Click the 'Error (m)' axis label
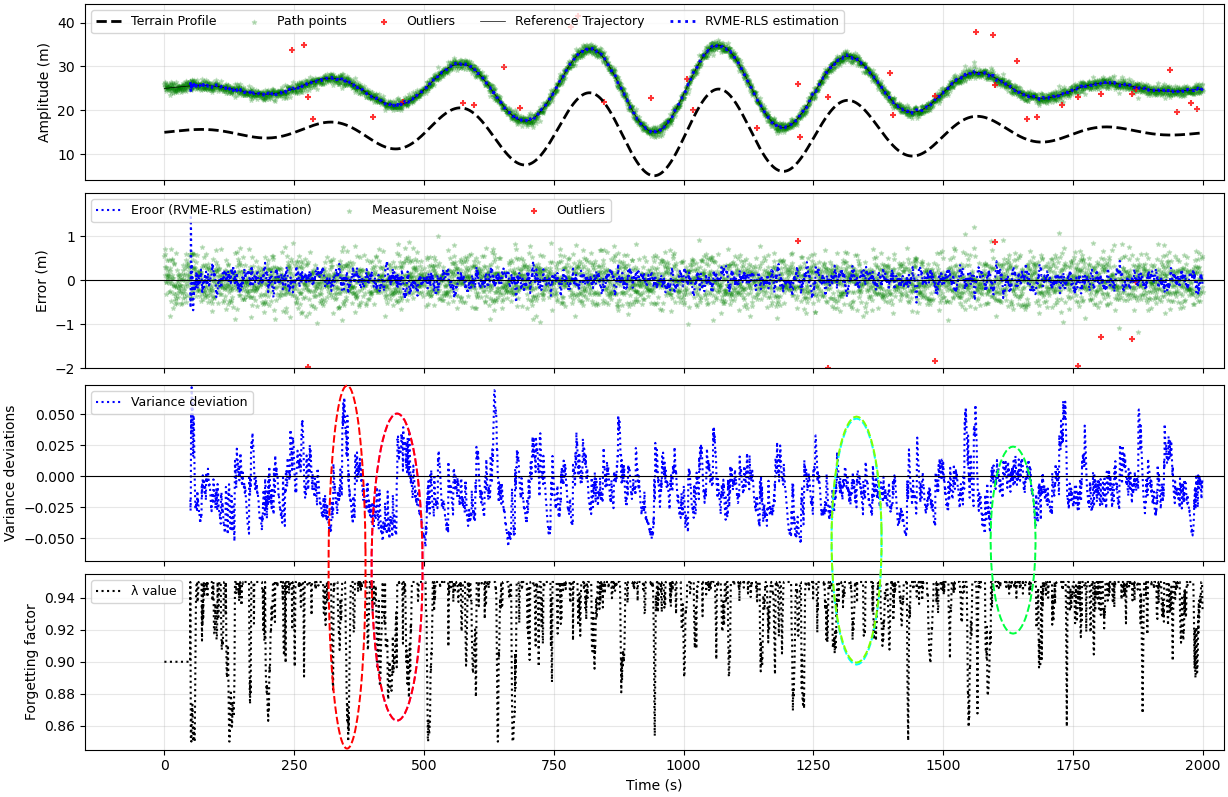Viewport: 1228px width, 797px height. click(x=42, y=281)
